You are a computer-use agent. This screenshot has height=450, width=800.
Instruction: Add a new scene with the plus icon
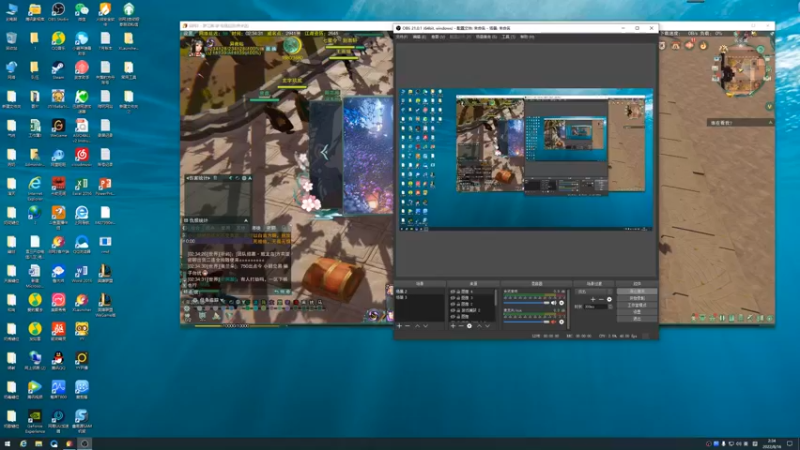(399, 326)
